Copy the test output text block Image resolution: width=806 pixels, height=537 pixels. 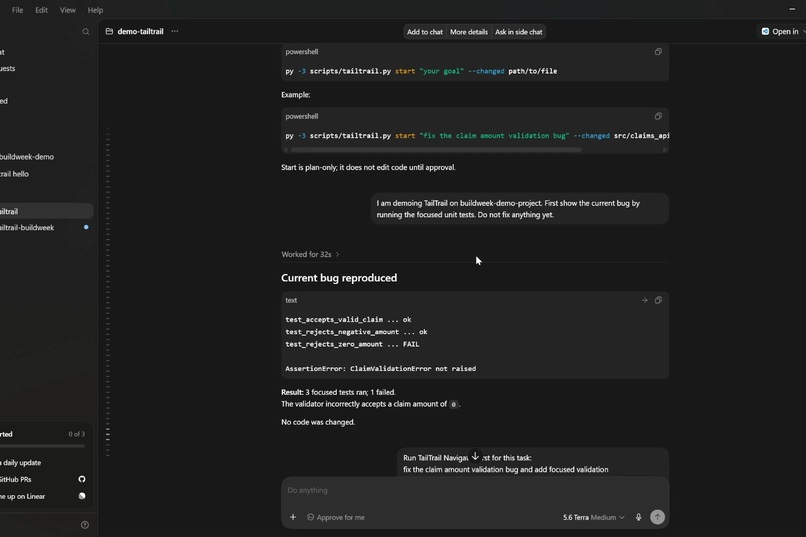658,300
